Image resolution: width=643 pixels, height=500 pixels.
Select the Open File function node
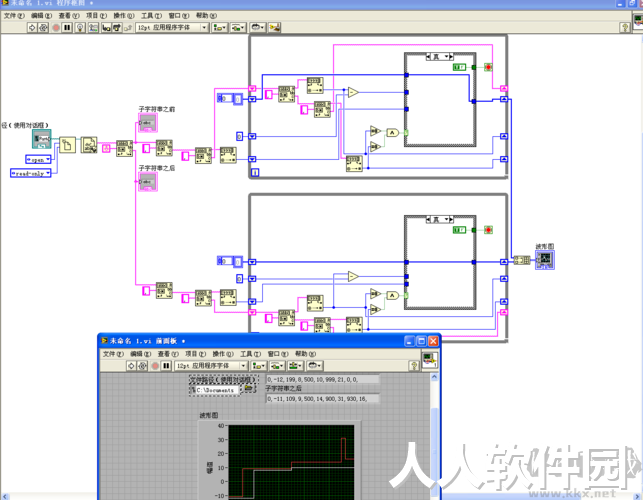click(68, 145)
